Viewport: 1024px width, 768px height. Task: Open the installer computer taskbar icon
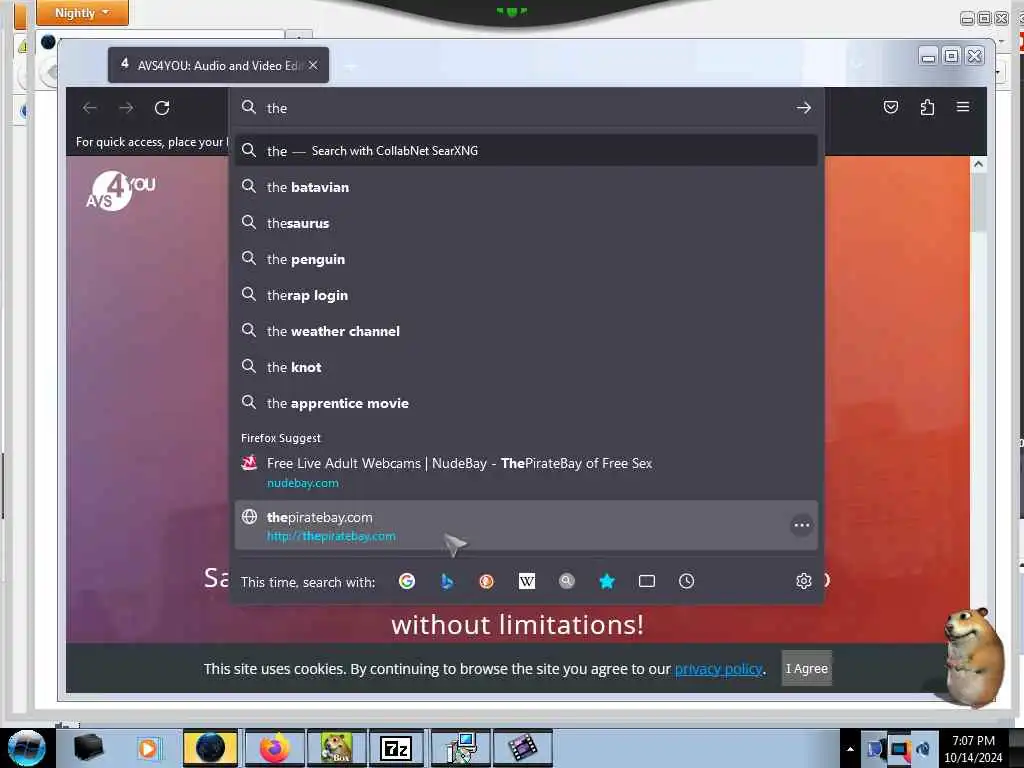(x=460, y=748)
